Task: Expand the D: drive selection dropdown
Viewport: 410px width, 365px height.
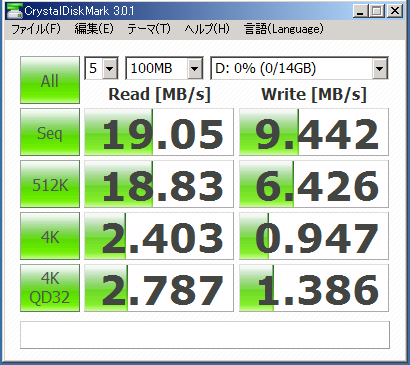Action: coord(380,69)
